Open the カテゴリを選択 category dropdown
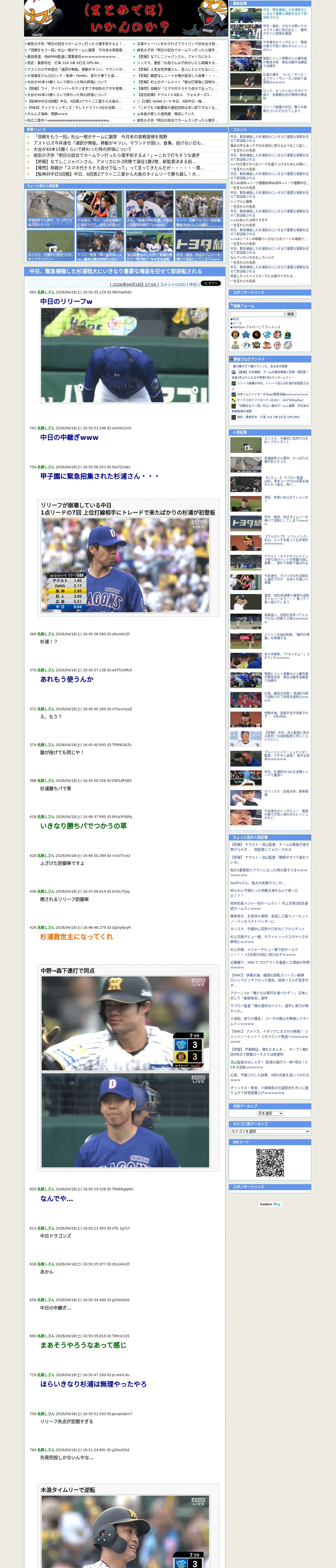 coord(270,1132)
